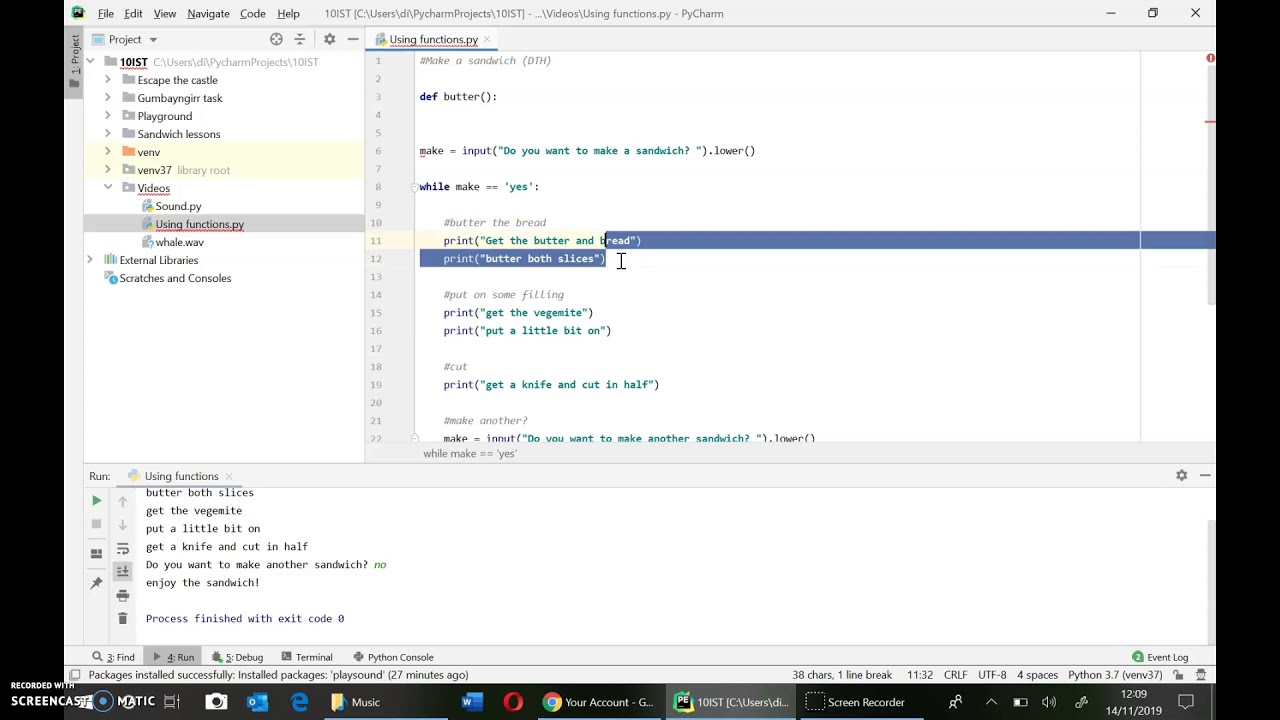Screen dimensions: 1280x720
Task: Click Python 3.7 (venv37) interpreter selector
Action: click(x=1115, y=675)
